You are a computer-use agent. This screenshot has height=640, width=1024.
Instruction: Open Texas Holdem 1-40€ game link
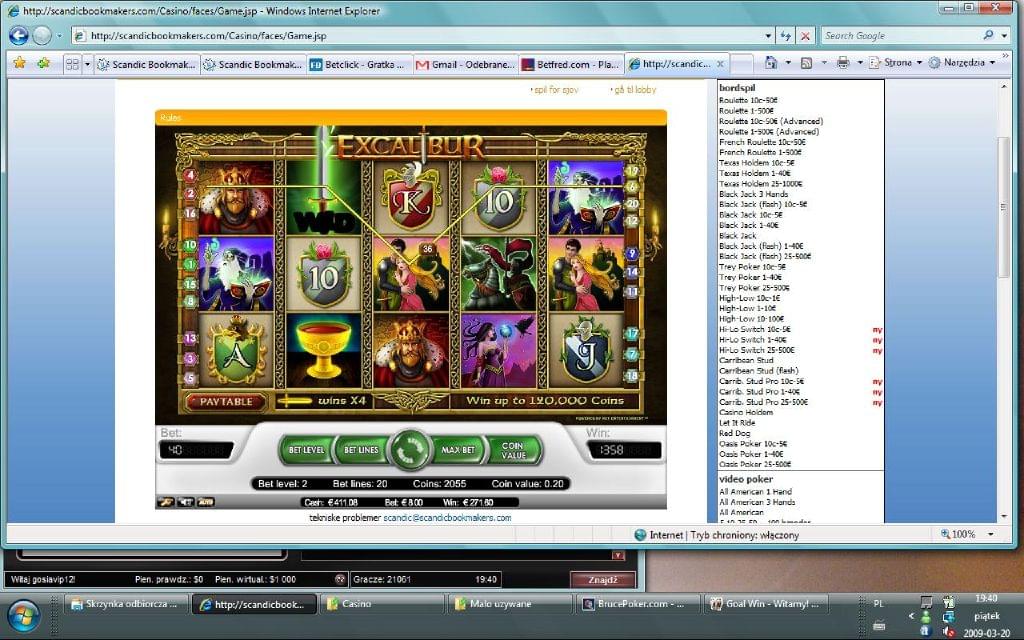[754, 174]
